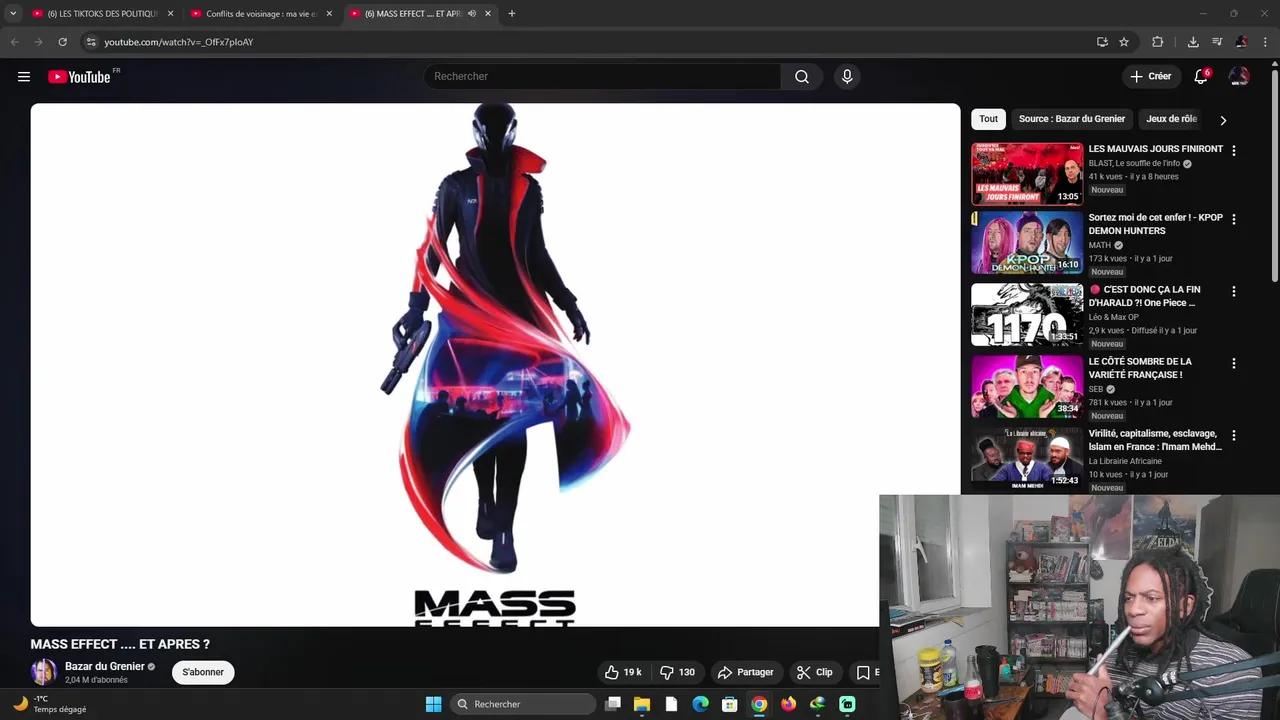This screenshot has width=1280, height=720.
Task: Submit search with the magnifier button
Action: click(x=802, y=77)
